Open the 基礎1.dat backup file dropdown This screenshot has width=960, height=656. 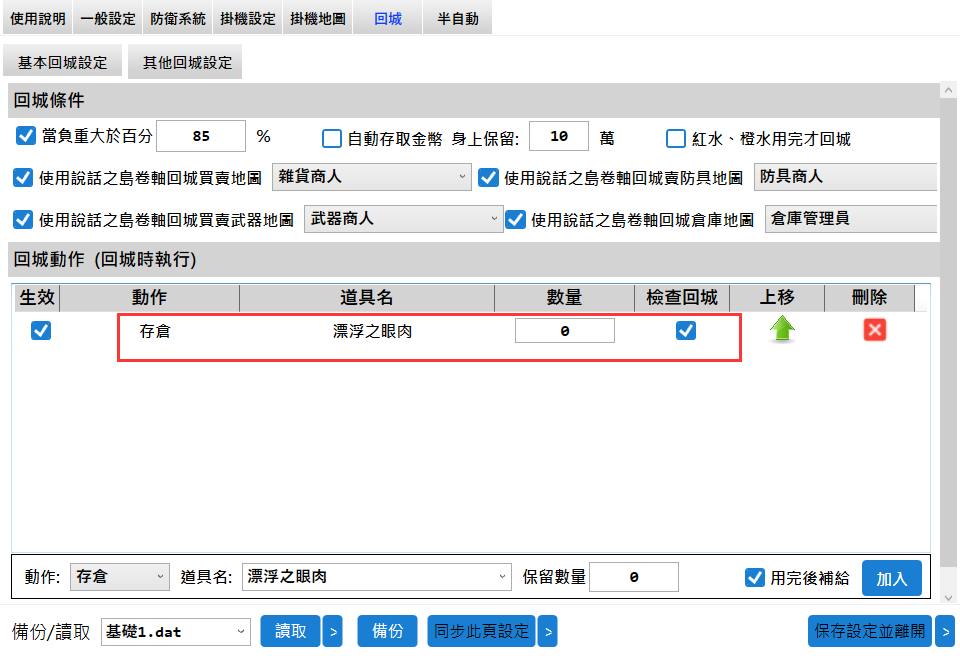point(175,631)
